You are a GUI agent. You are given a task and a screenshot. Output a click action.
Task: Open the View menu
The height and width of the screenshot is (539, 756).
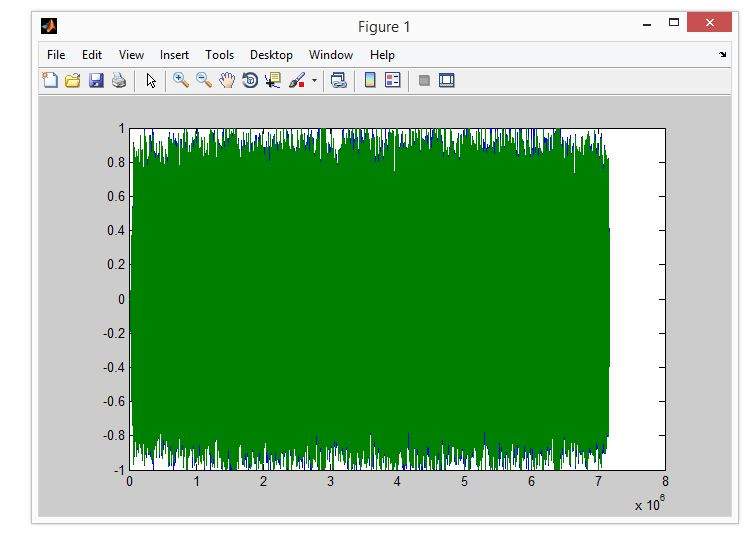point(131,55)
